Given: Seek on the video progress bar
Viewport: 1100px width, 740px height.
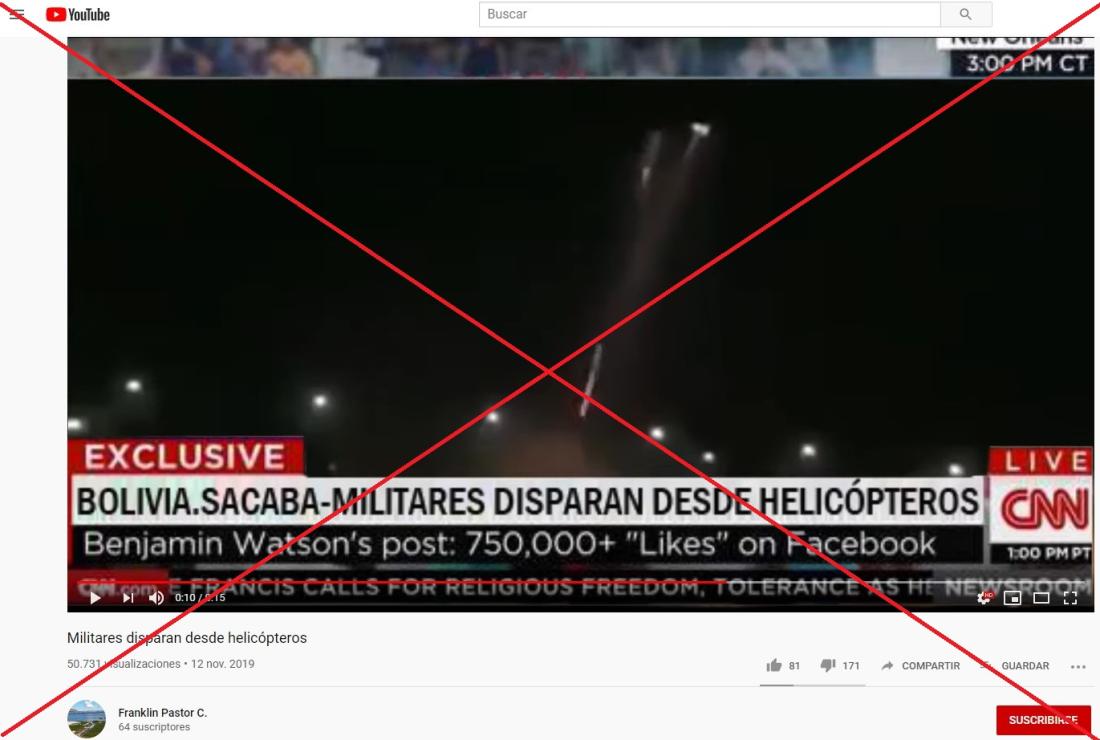Looking at the screenshot, I should 580,581.
